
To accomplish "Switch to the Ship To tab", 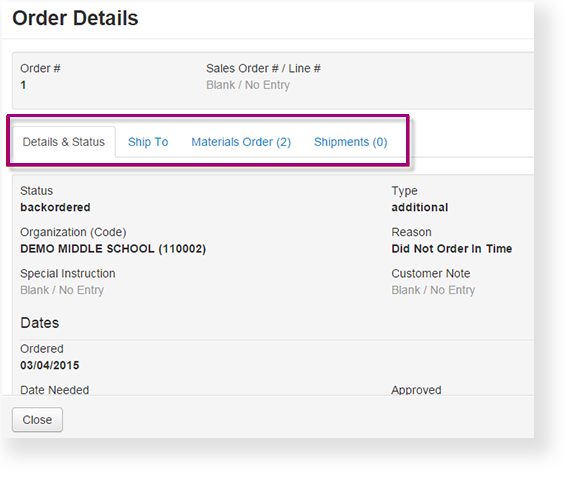I will coord(148,142).
